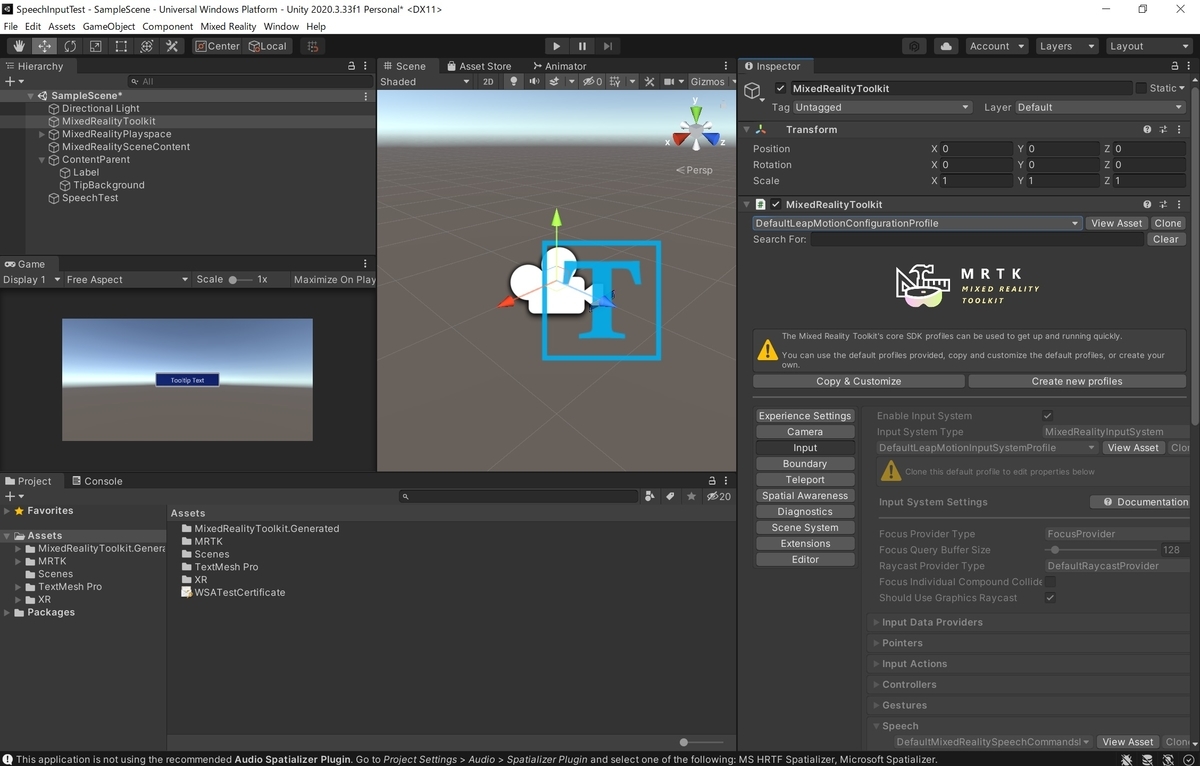Toggle scene effects icon
Image resolution: width=1200 pixels, height=766 pixels.
tap(554, 82)
